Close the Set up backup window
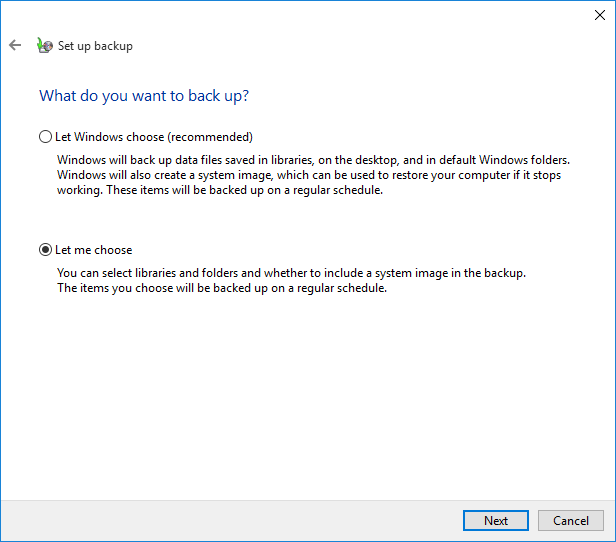Viewport: 616px width, 542px height. click(598, 15)
